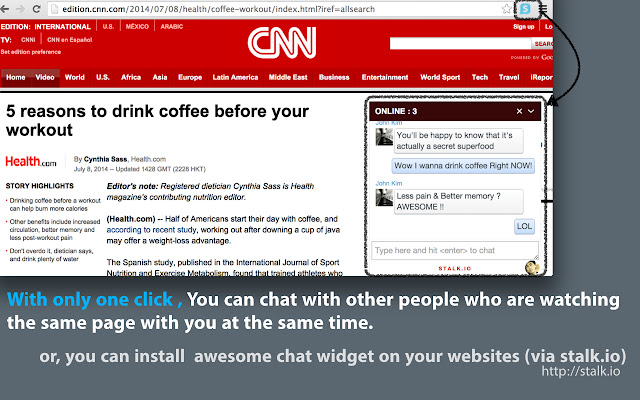Viewport: 640px width, 400px height.
Task: Open the Europe nav item
Action: click(x=190, y=77)
